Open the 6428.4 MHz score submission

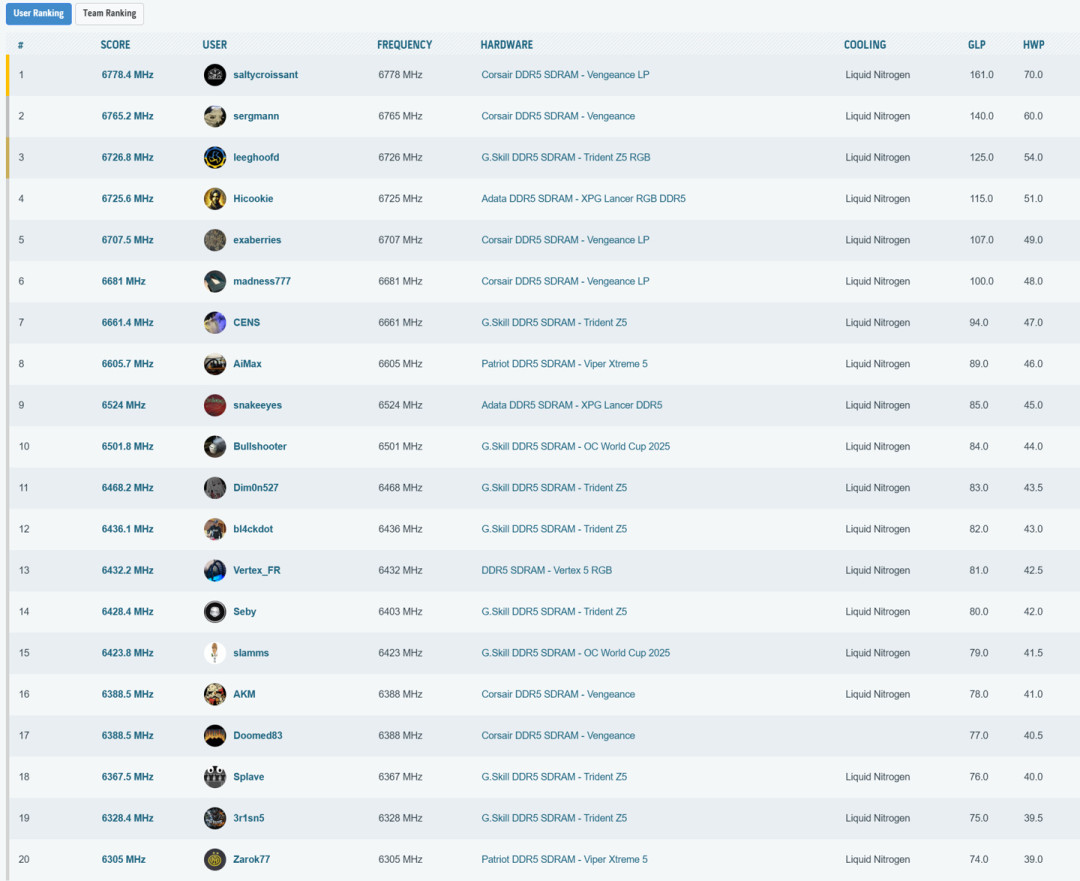point(127,612)
